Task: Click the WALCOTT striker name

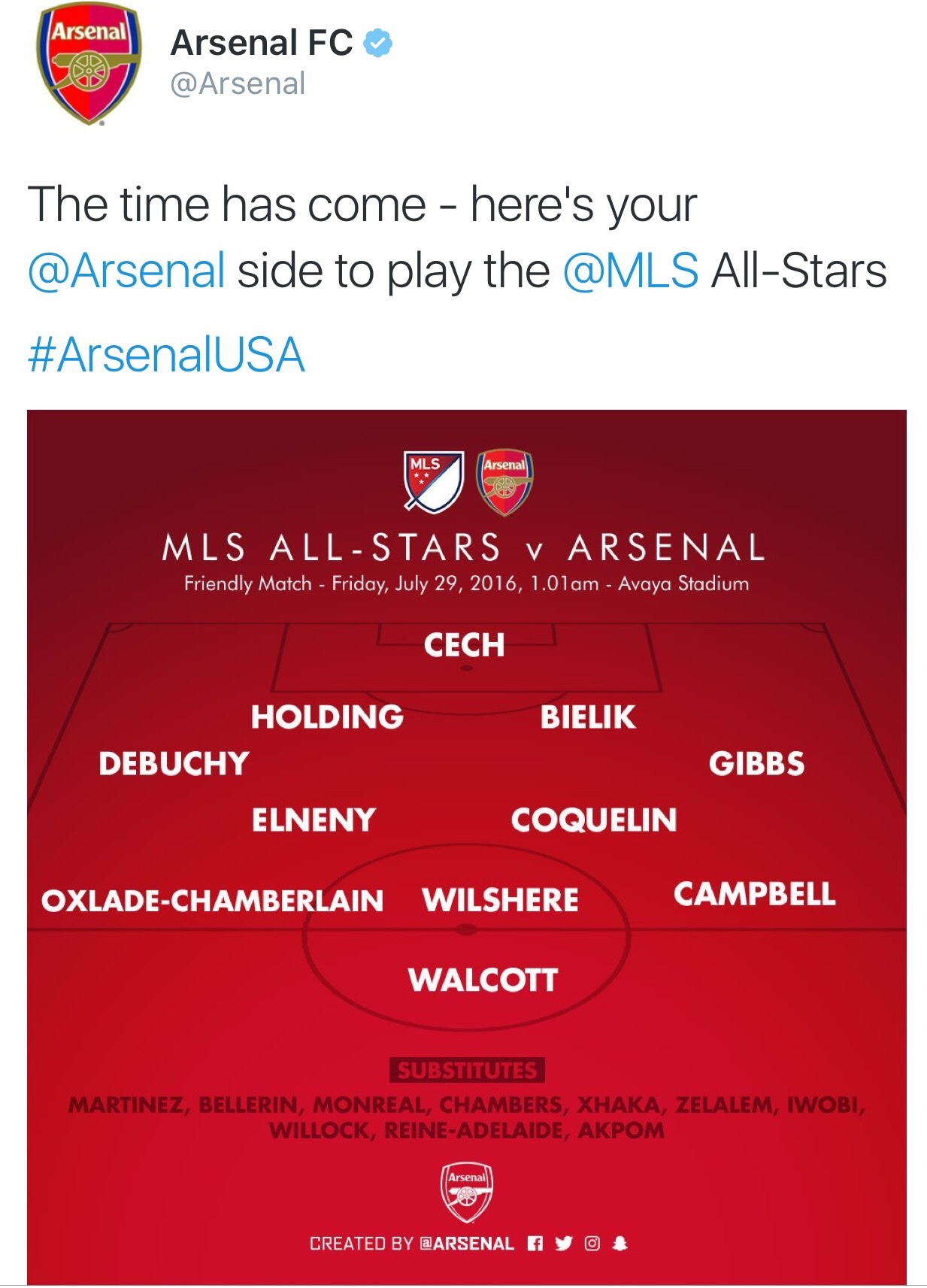Action: point(483,980)
